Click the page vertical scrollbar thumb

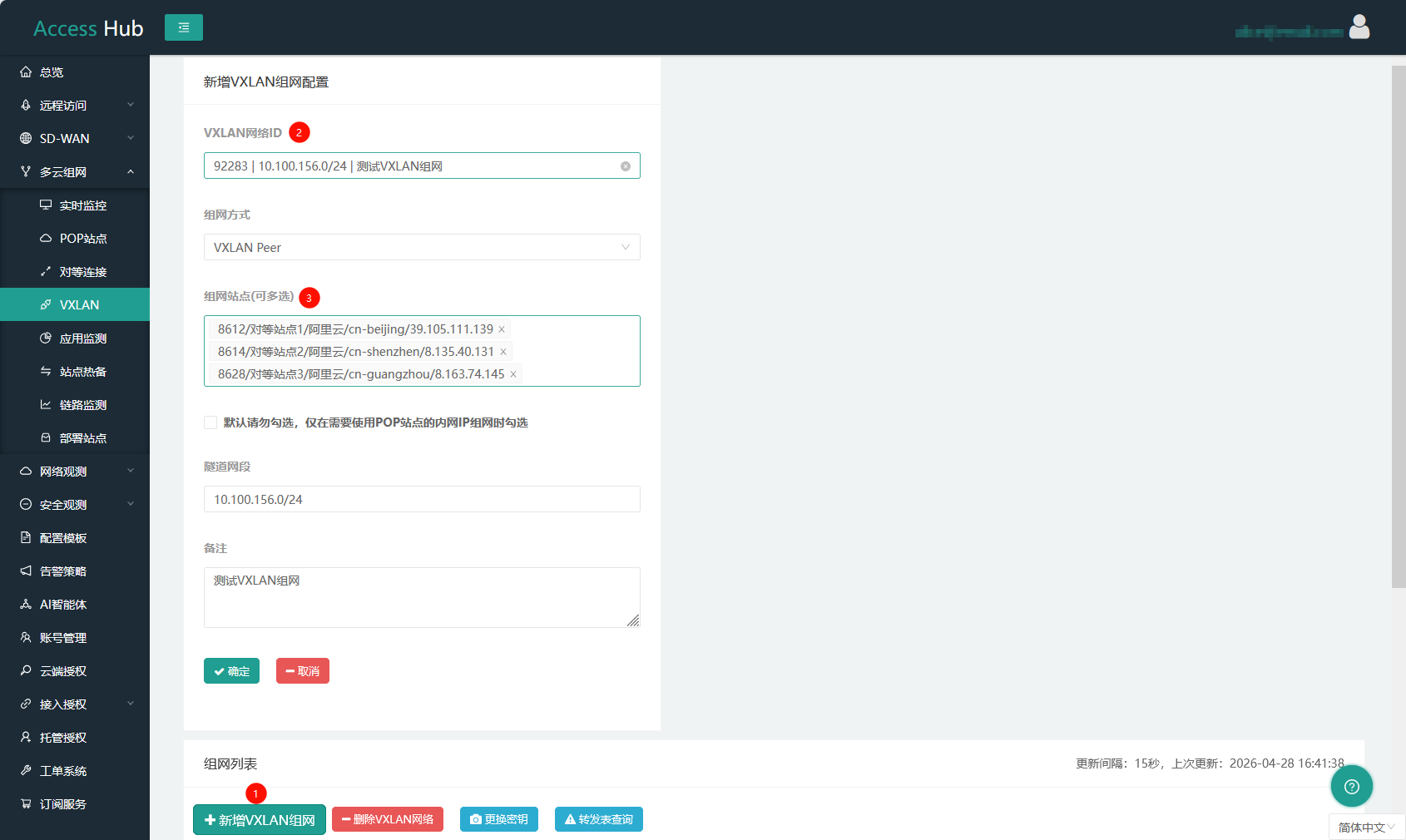click(x=1399, y=327)
